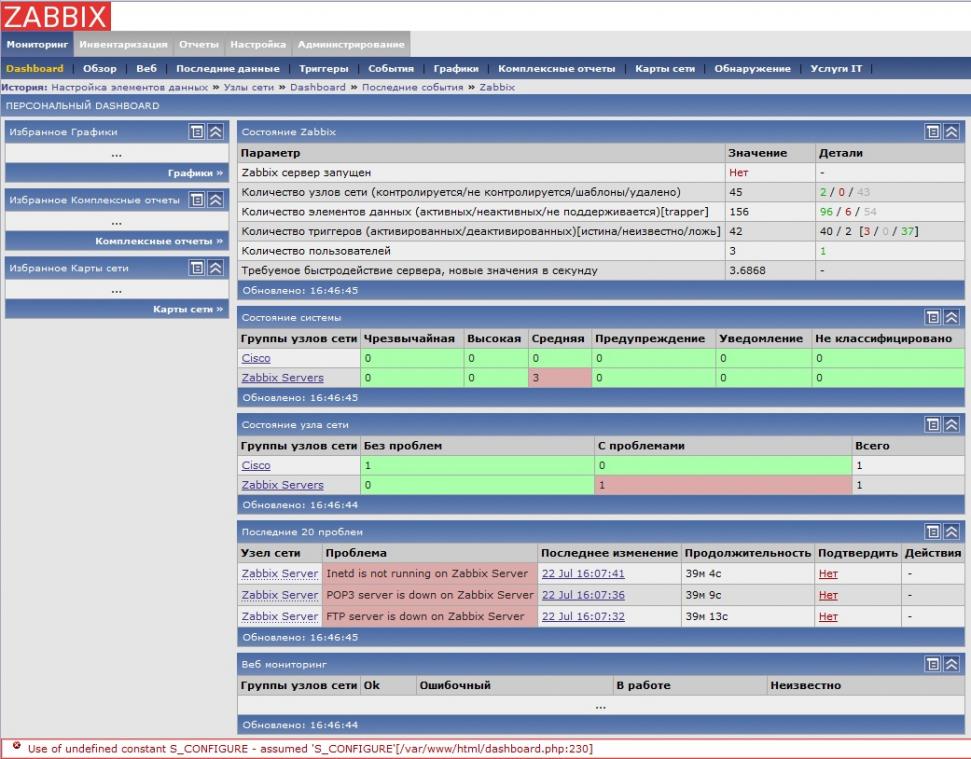
Task: Open menu icon in Избранное Комплексные отчеты widget
Action: pos(197,199)
